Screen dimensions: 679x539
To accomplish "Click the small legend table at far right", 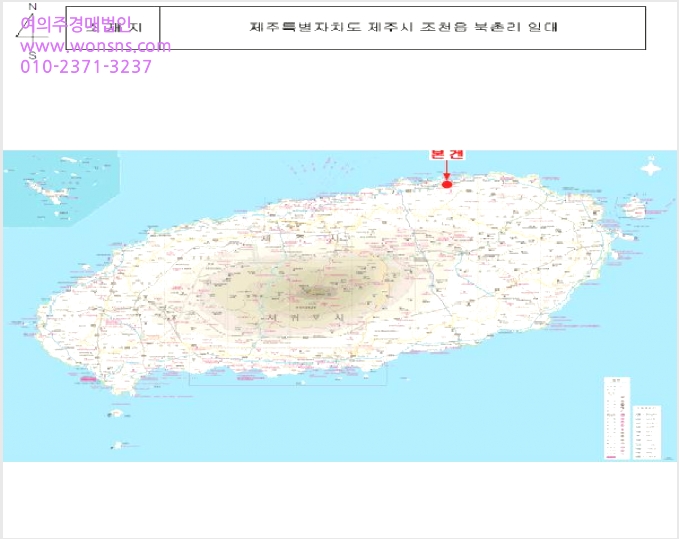I will tap(647, 432).
